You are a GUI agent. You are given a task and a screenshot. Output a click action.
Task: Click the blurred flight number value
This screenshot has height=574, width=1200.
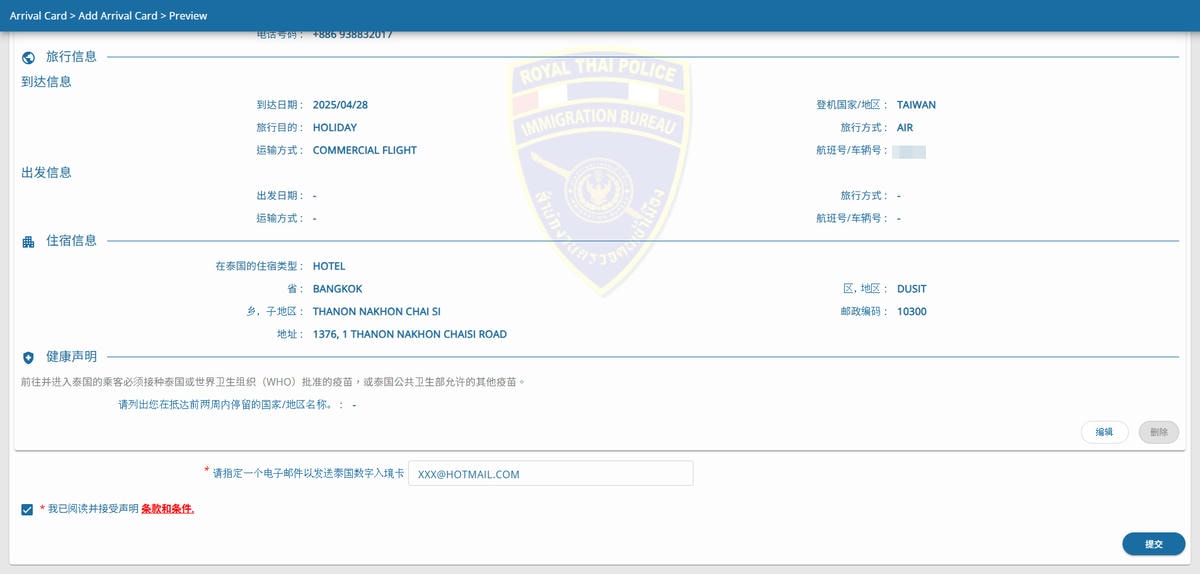pos(910,151)
